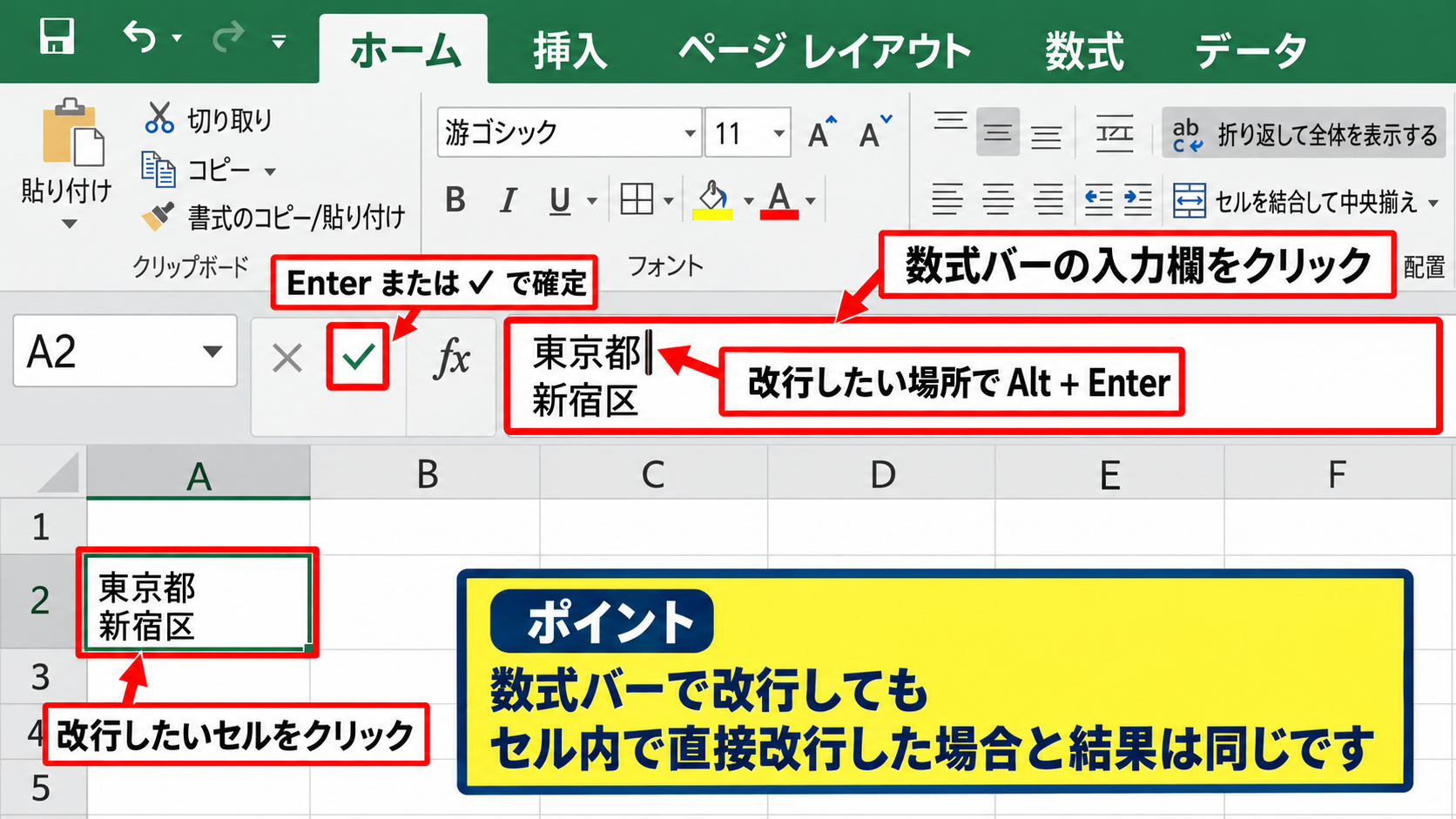
Task: Open the undo history dropdown arrow
Action: tap(177, 38)
